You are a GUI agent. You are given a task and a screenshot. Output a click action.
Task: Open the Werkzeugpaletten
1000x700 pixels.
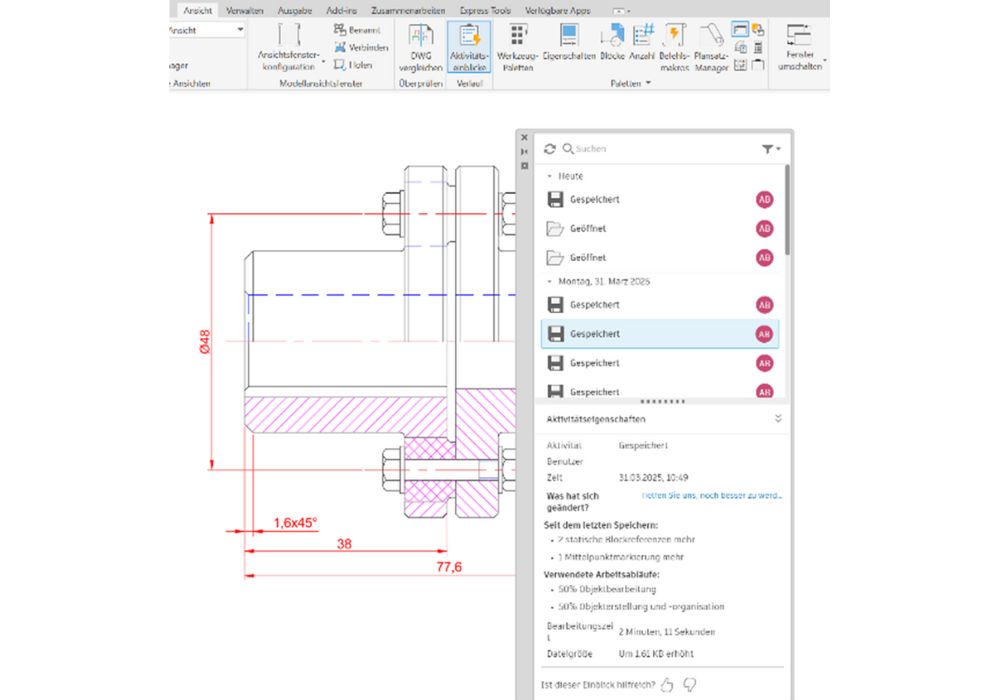518,50
